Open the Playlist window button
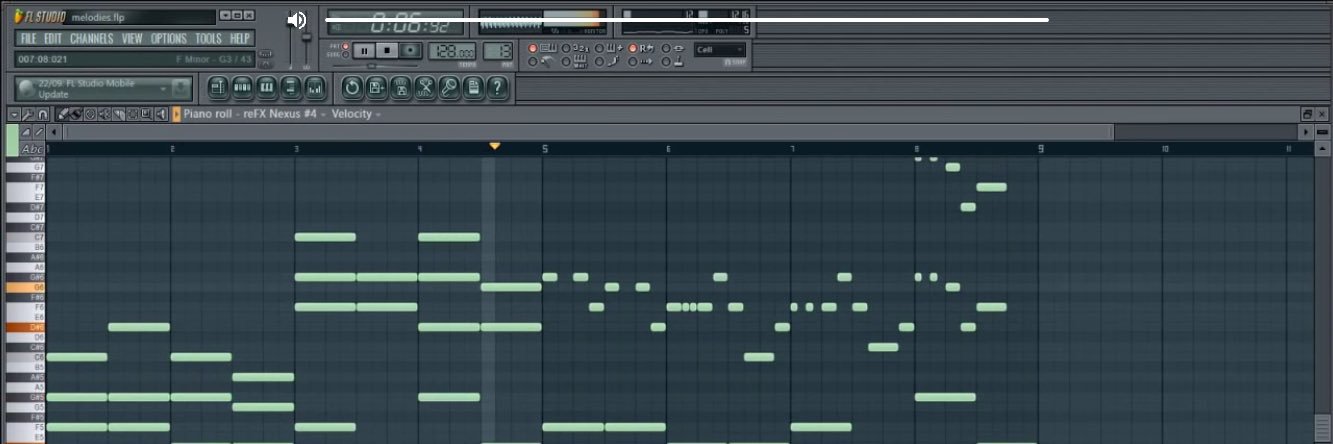1333x444 pixels. pyautogui.click(x=218, y=87)
